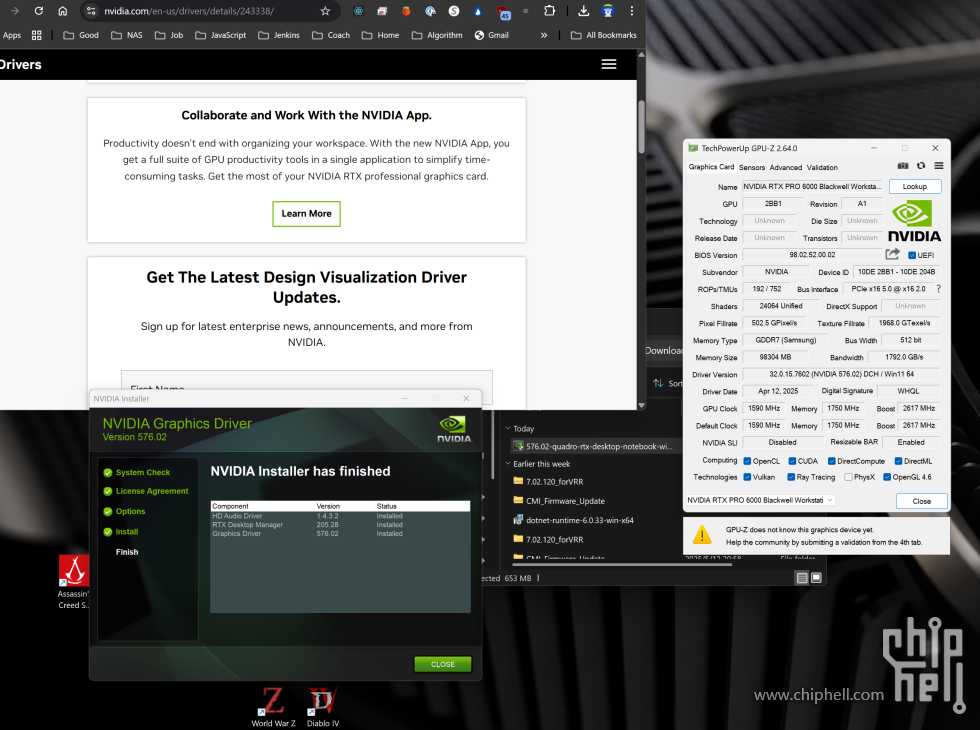Open Chrome downloads icon

coord(583,11)
